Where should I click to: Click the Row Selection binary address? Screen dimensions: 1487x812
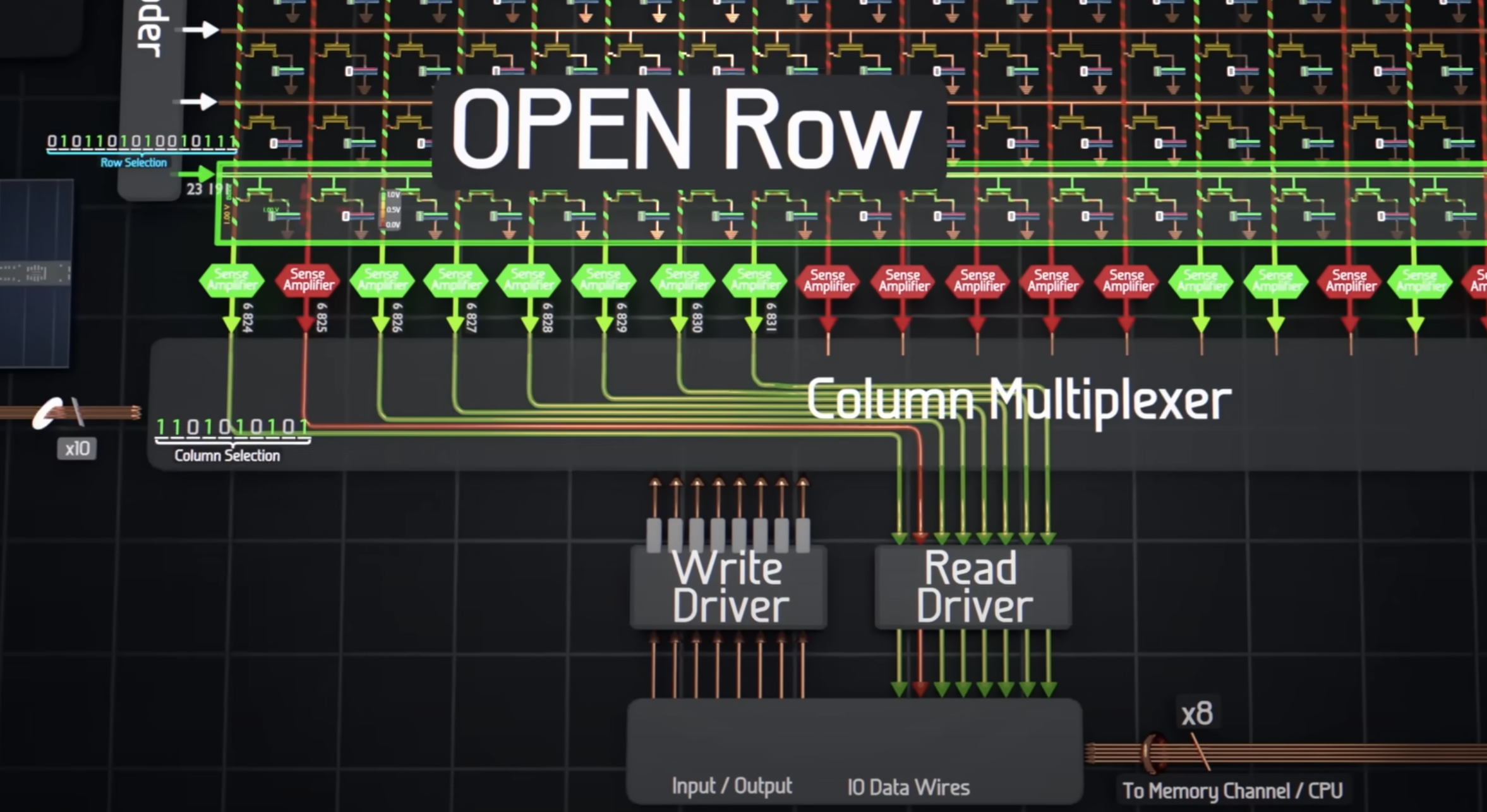click(x=141, y=141)
